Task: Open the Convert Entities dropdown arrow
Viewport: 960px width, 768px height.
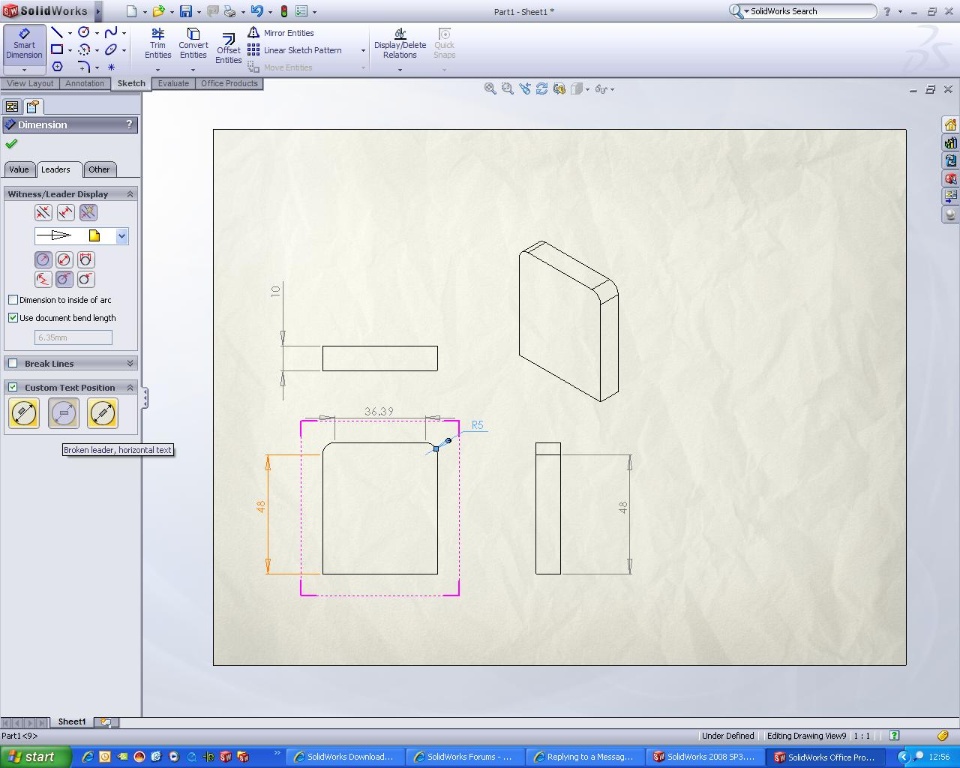Action: coord(193,70)
